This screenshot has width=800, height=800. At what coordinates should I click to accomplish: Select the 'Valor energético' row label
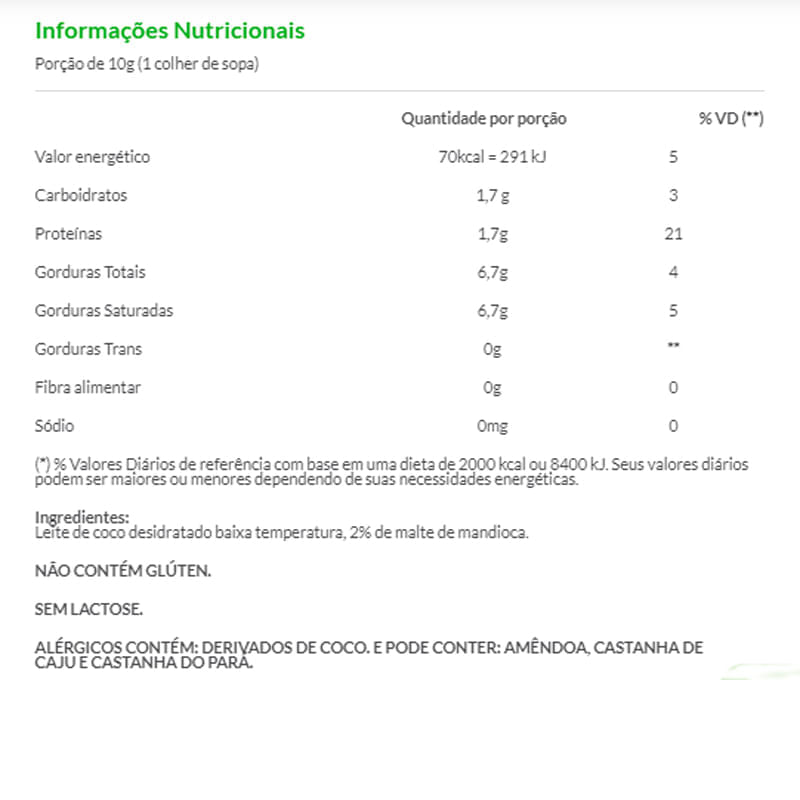point(92,157)
